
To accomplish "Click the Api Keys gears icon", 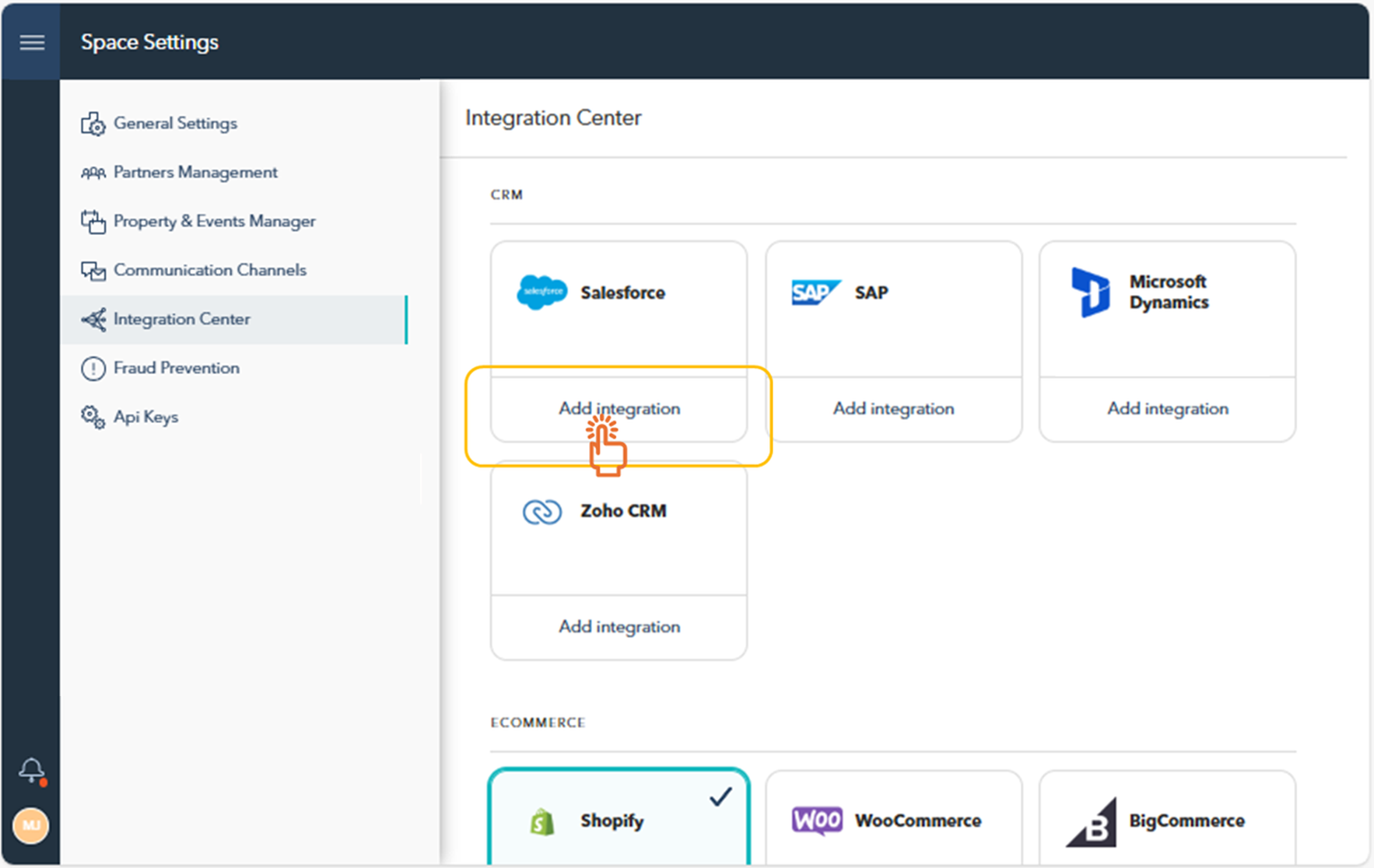I will click(x=93, y=418).
